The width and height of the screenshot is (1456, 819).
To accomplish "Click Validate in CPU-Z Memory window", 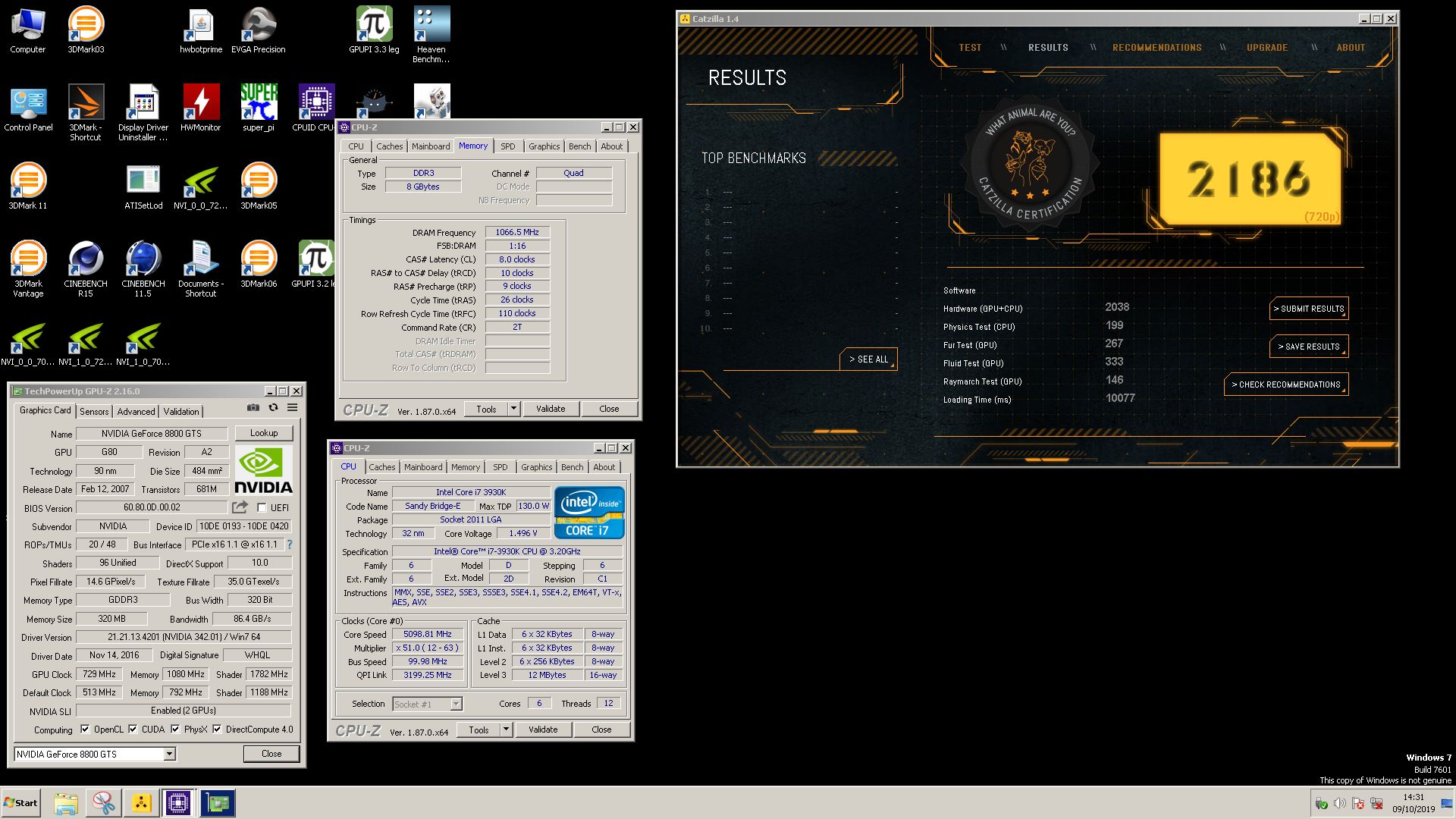I will pyautogui.click(x=551, y=409).
